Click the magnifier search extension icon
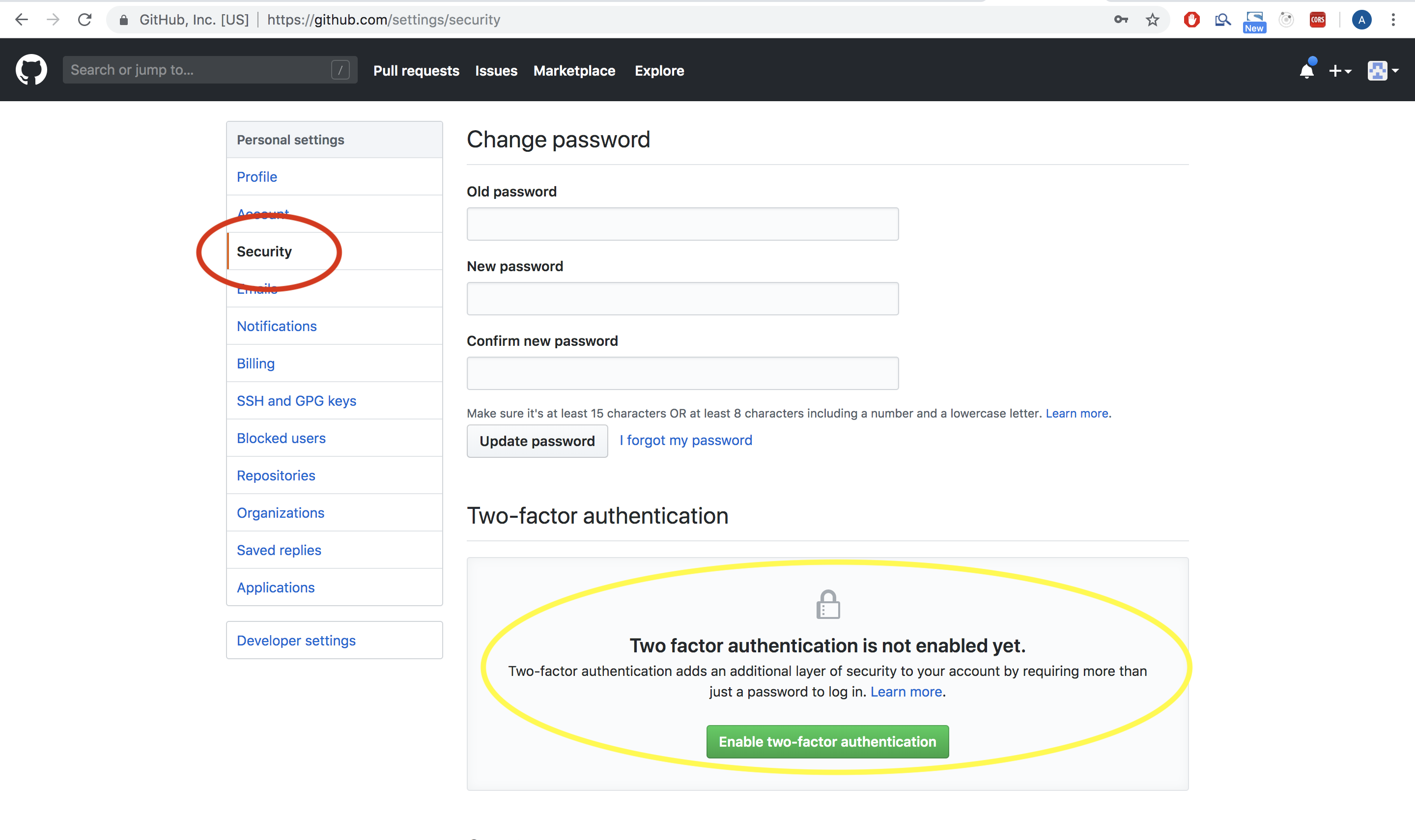The height and width of the screenshot is (840, 1415). click(1222, 19)
